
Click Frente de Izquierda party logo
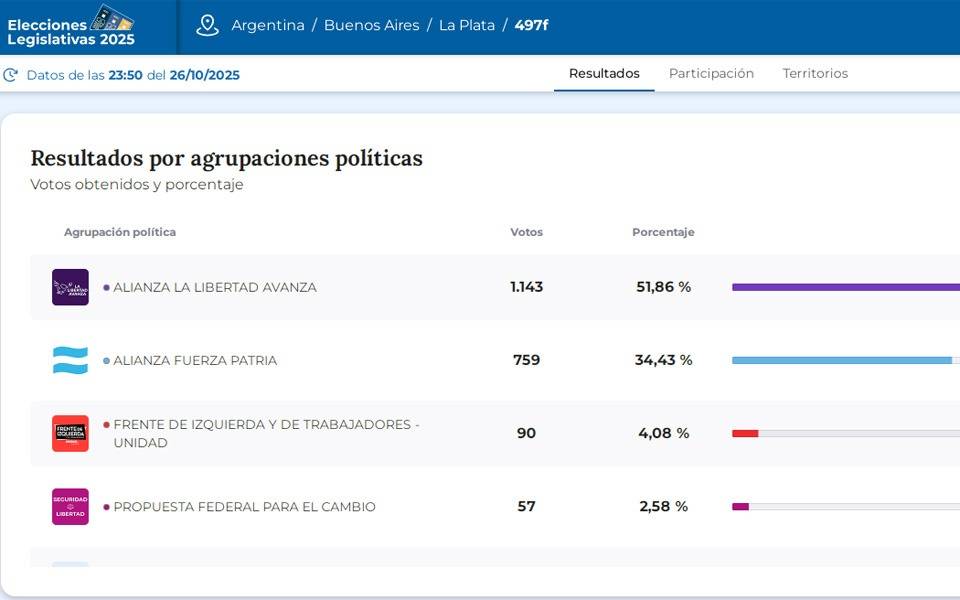pos(70,433)
